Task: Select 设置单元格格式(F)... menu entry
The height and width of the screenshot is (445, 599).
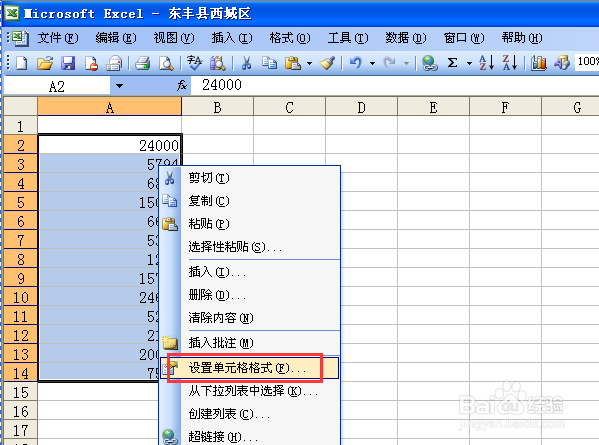Action: click(249, 368)
